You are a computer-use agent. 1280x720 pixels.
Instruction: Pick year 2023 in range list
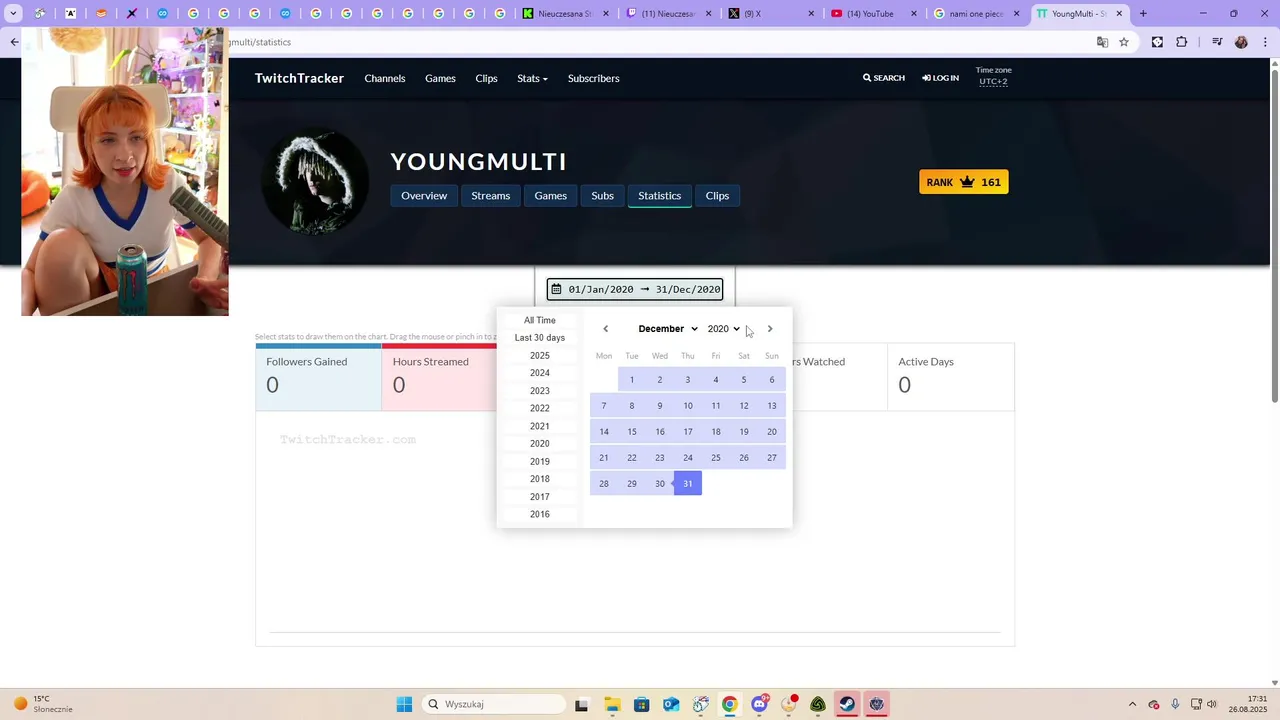540,391
